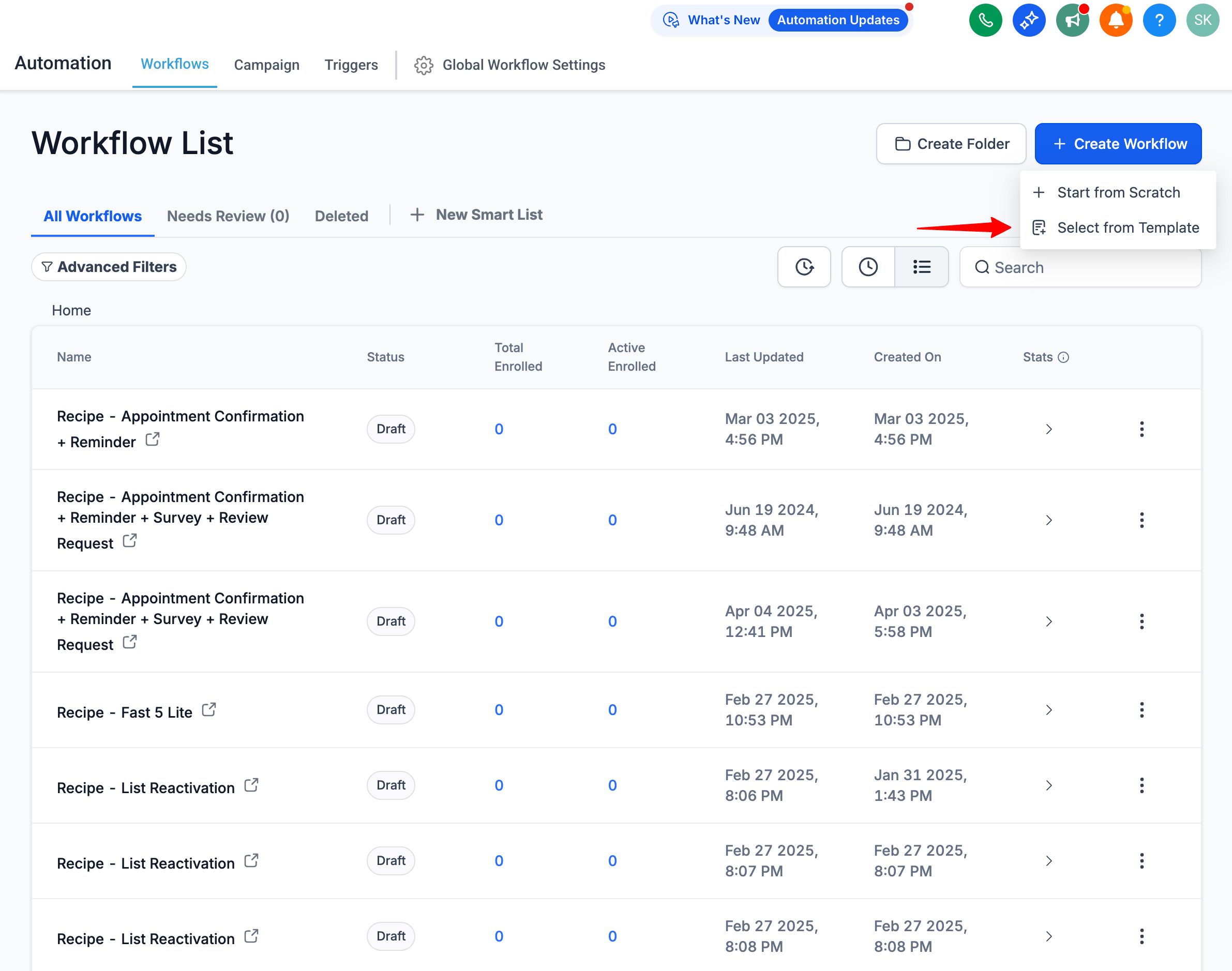The width and height of the screenshot is (1232, 971).
Task: Switch to the clock history view
Action: click(868, 267)
